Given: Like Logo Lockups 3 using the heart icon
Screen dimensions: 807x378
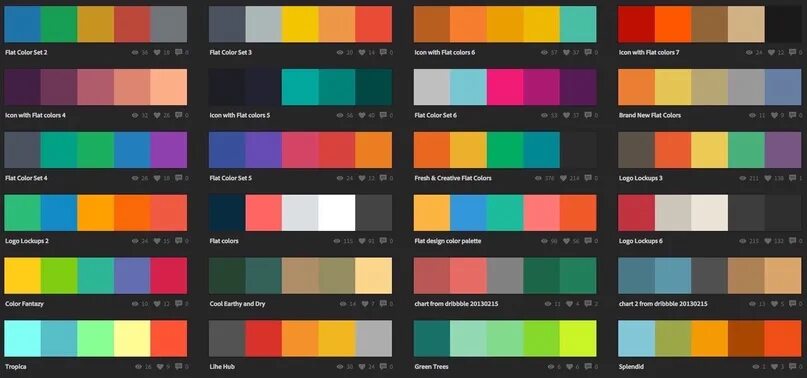Looking at the screenshot, I should tap(767, 178).
